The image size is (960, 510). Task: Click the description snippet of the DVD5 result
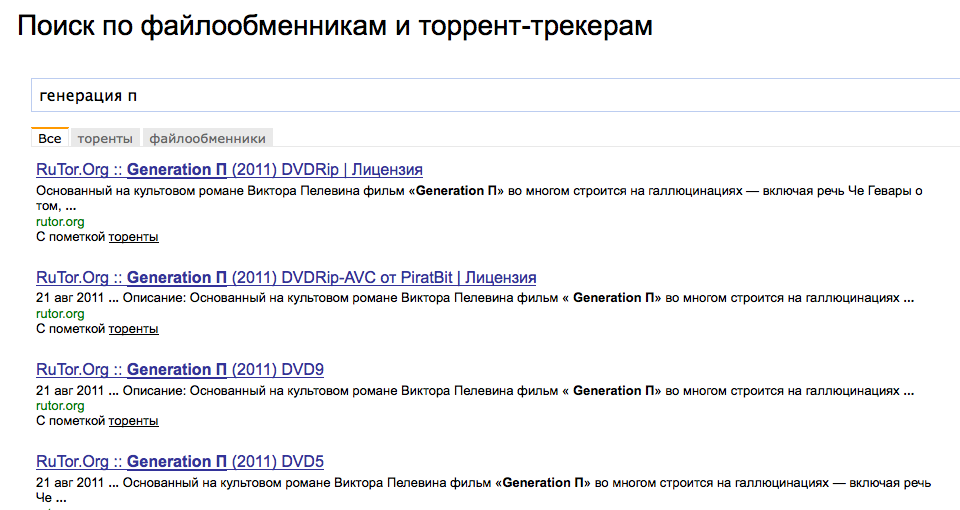click(484, 490)
